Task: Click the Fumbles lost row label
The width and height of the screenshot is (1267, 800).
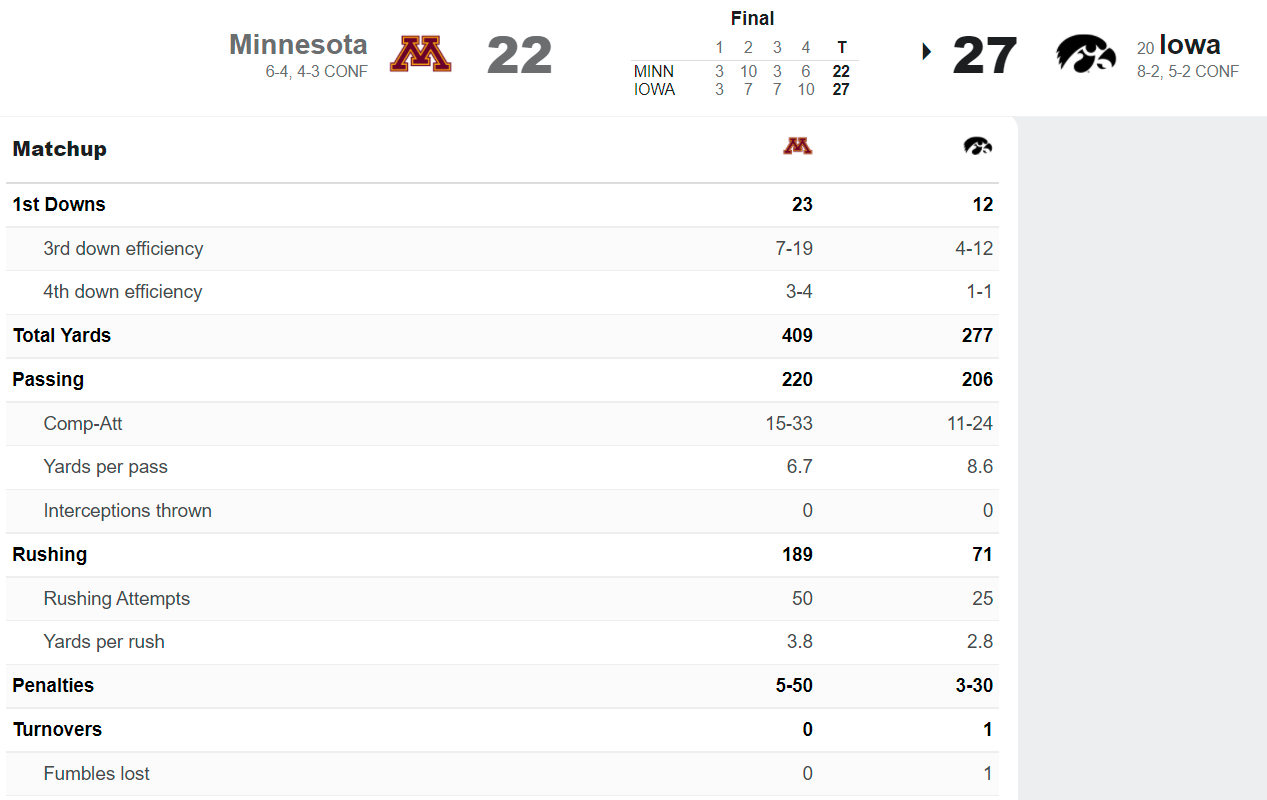Action: pos(97,773)
